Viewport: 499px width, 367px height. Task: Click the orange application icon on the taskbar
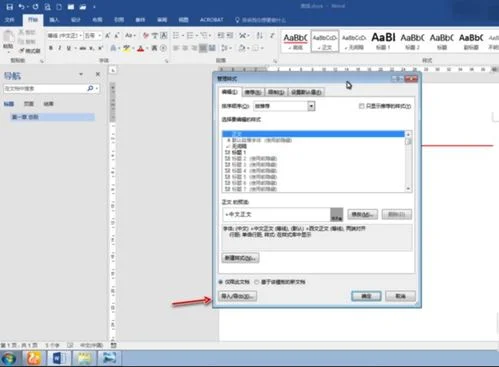(33, 358)
